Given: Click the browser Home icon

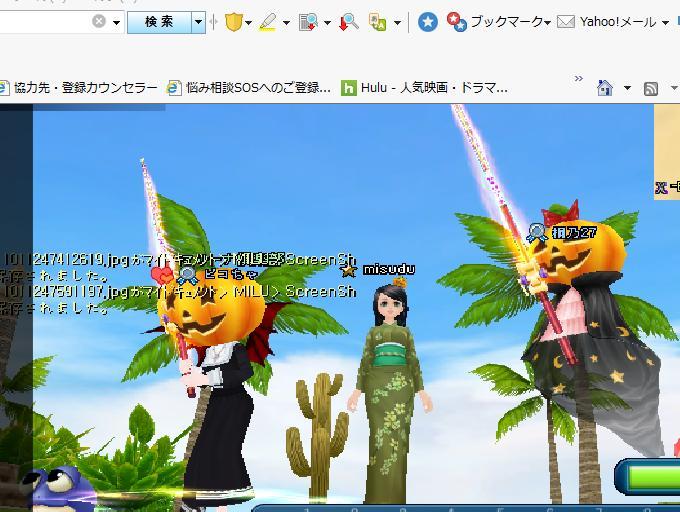Looking at the screenshot, I should coord(604,88).
